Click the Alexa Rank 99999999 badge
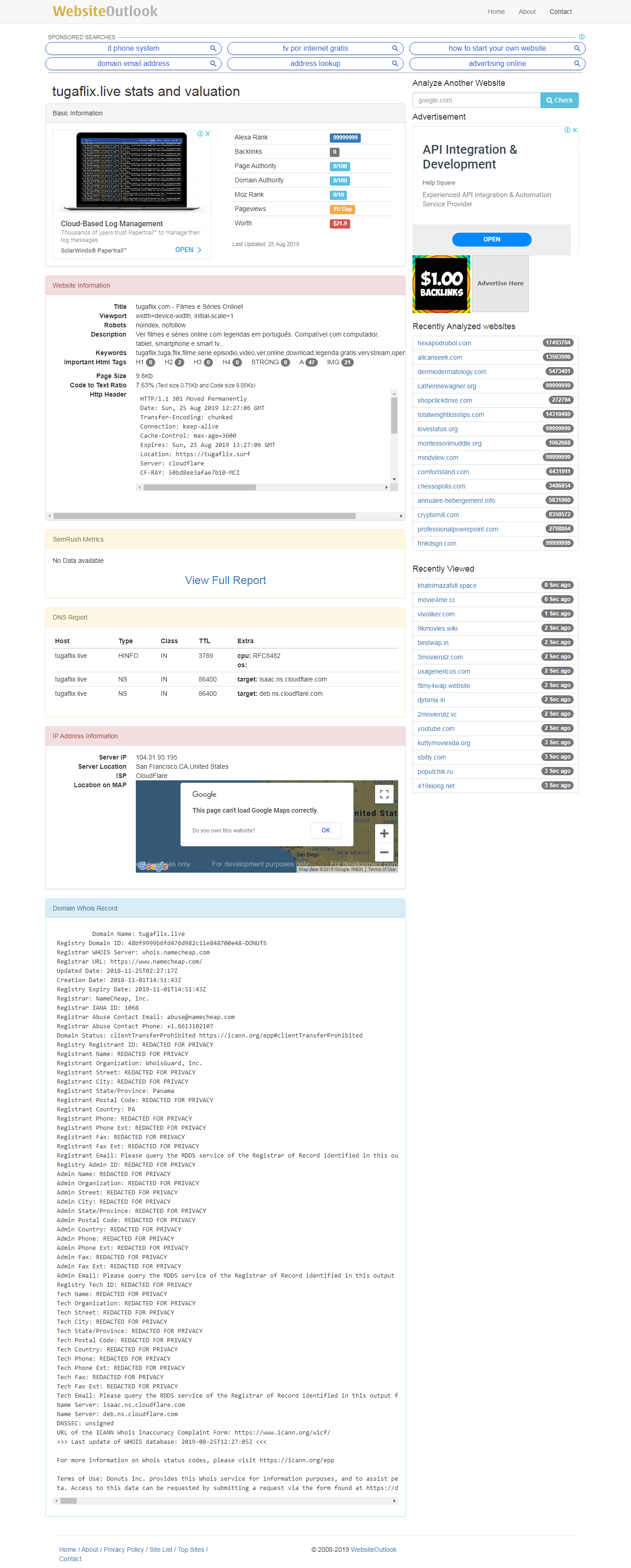Screen dimensions: 631x1568 coord(346,138)
